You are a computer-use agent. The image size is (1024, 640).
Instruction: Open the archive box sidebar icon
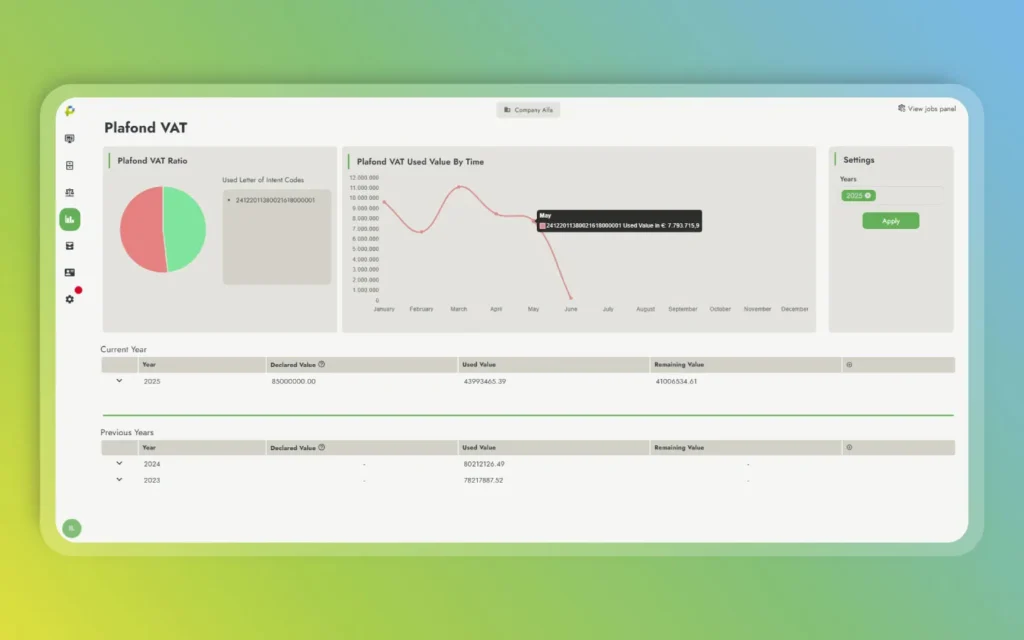tap(69, 246)
